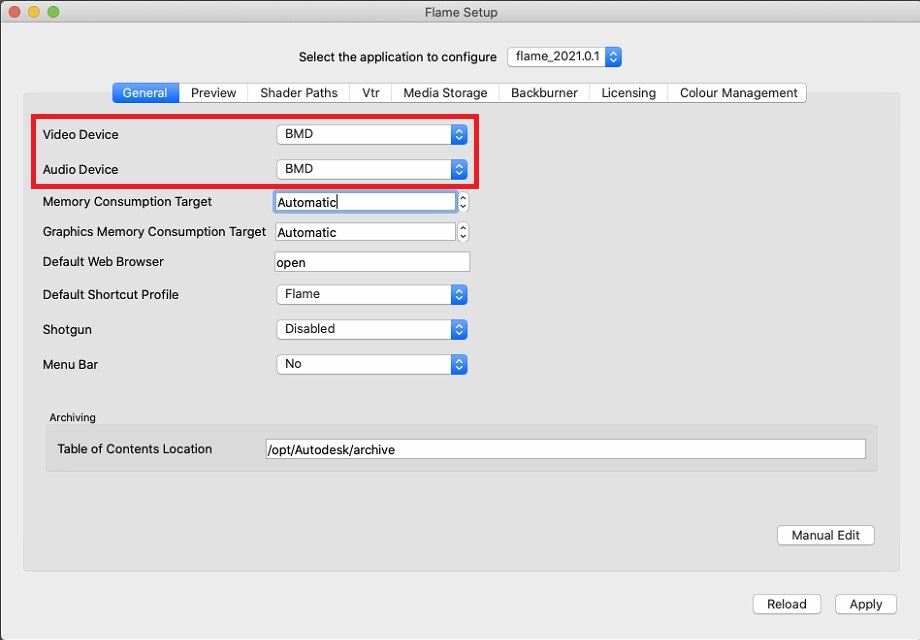
Task: Open the Colour Management tab
Action: click(x=738, y=93)
